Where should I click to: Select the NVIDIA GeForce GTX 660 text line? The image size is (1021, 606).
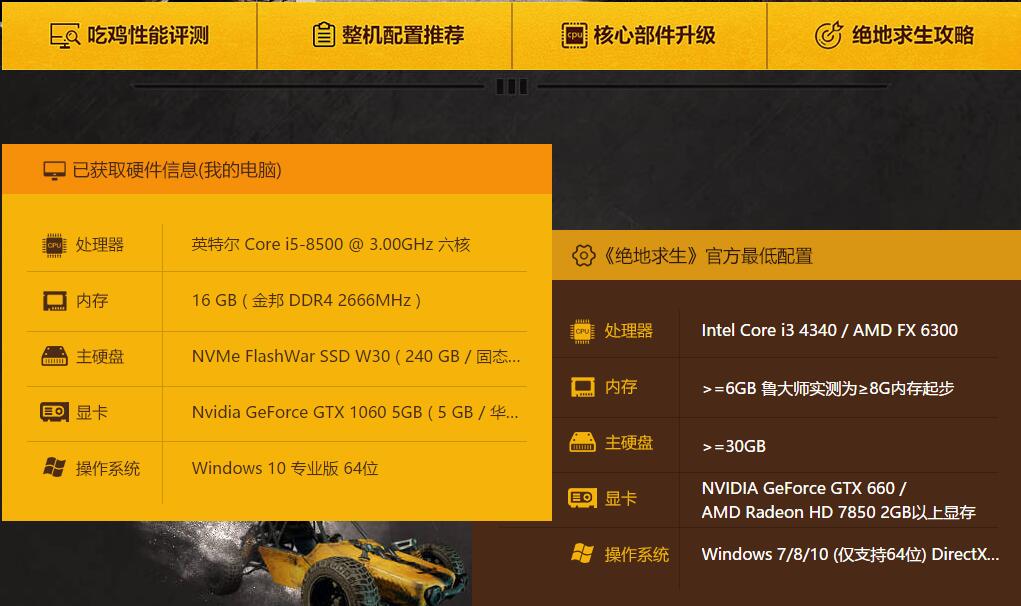804,488
